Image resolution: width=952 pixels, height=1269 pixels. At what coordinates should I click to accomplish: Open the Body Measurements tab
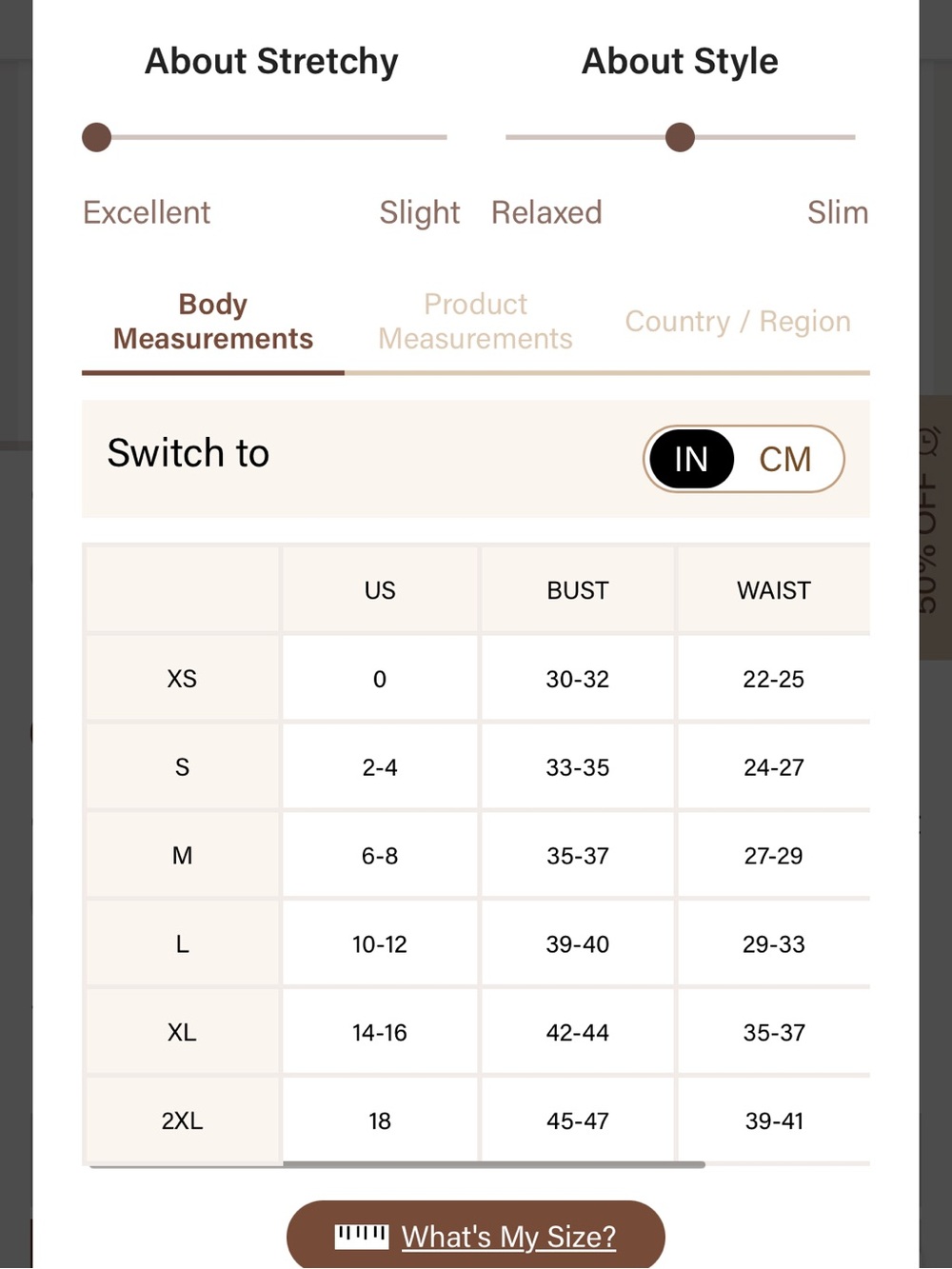pos(213,322)
